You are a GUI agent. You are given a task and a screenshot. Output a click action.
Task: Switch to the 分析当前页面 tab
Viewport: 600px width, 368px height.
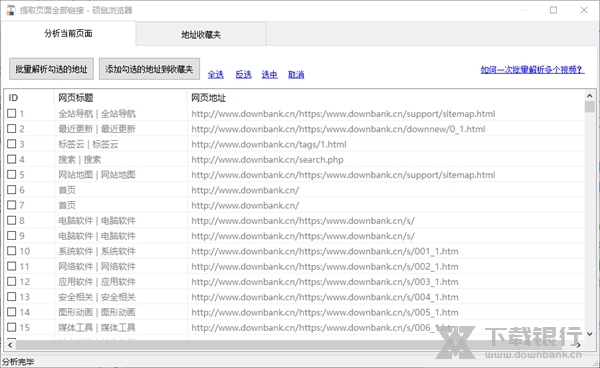[x=68, y=34]
